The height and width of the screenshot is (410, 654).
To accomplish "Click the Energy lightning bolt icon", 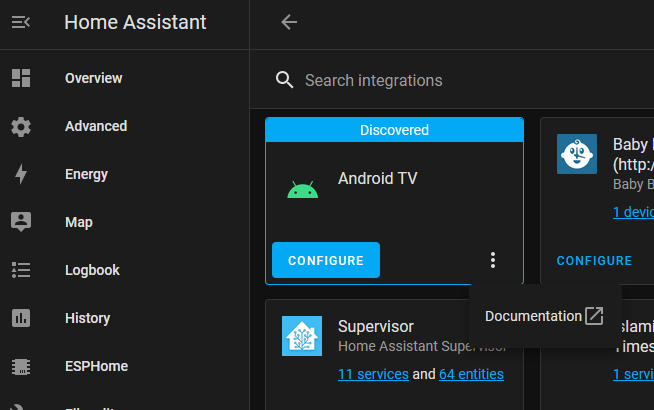I will 21,174.
